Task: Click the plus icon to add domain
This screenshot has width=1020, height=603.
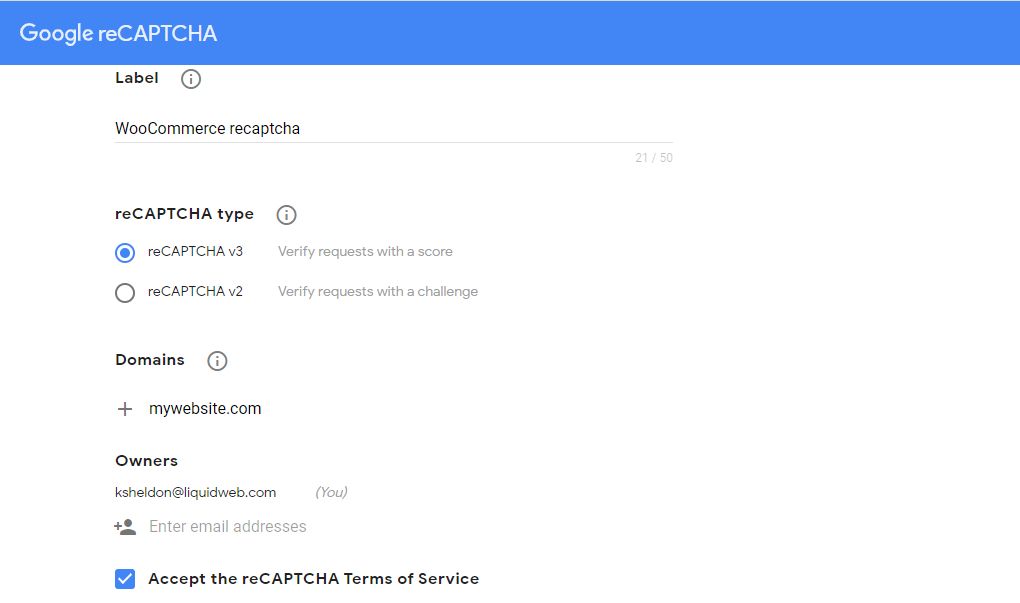Action: [125, 409]
